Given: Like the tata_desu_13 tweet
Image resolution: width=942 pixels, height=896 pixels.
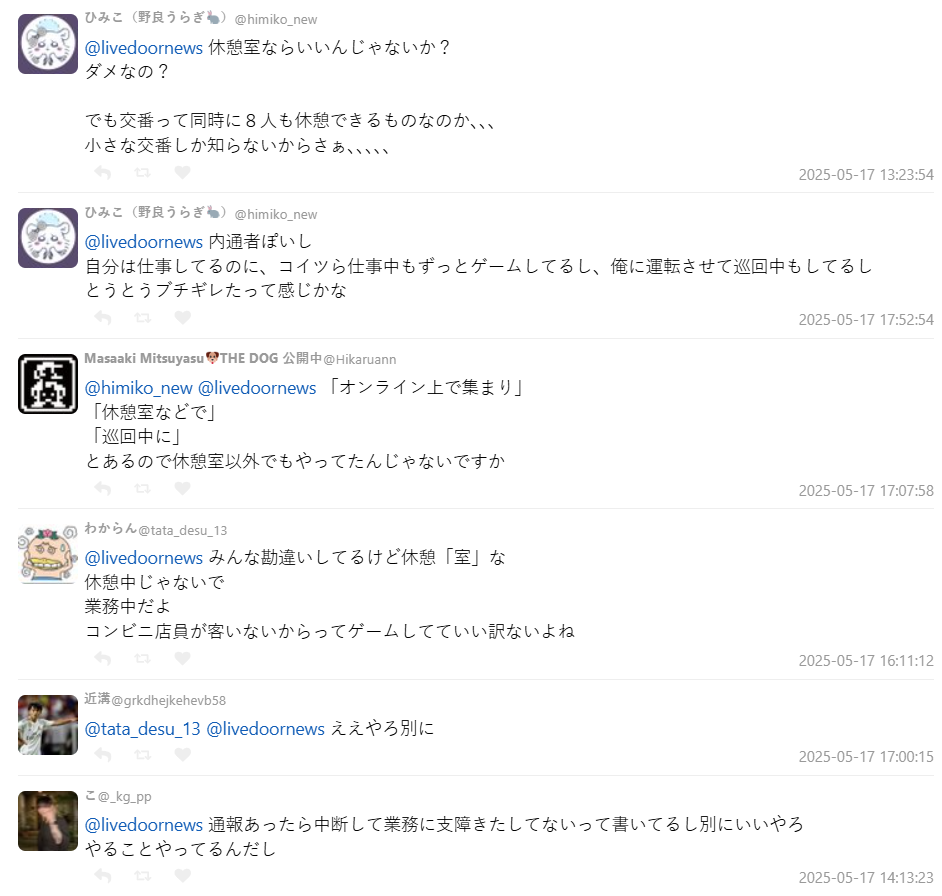Looking at the screenshot, I should [183, 659].
